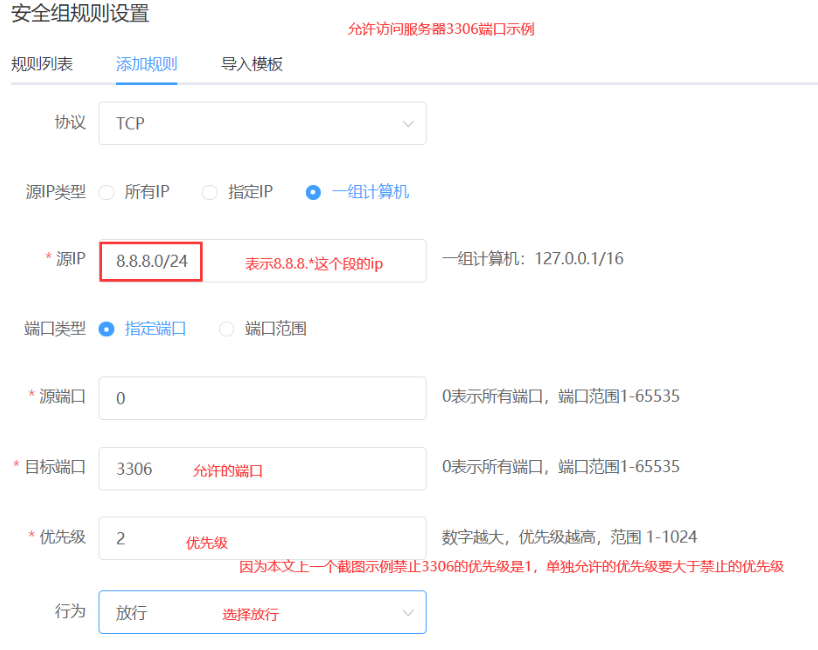
Task: Select the 一组计算机 radio option
Action: [314, 192]
